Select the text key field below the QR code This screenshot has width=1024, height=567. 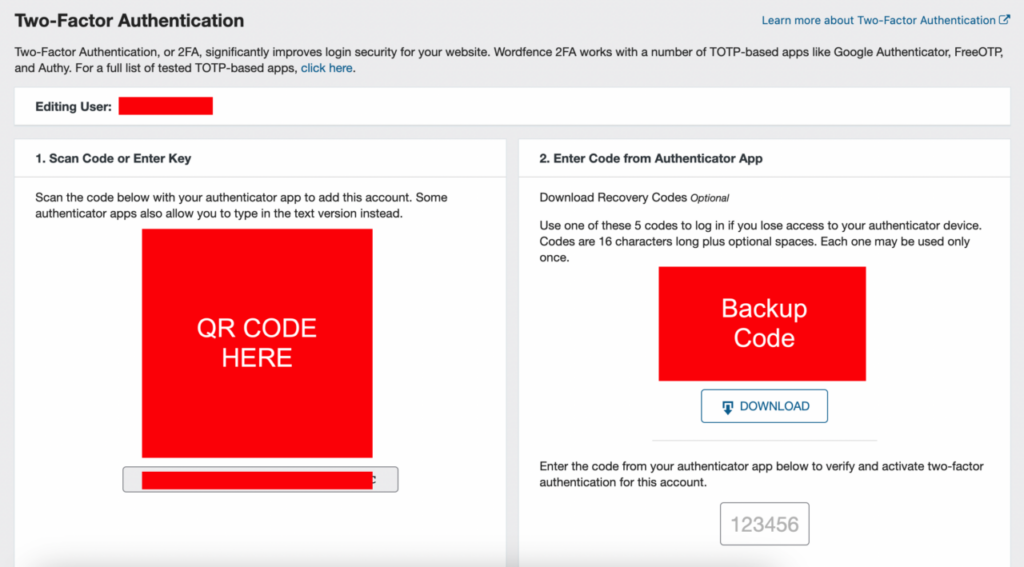coord(260,480)
